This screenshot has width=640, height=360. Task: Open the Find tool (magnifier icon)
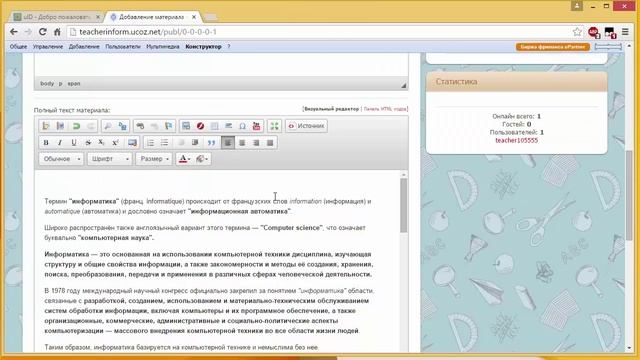108,126
